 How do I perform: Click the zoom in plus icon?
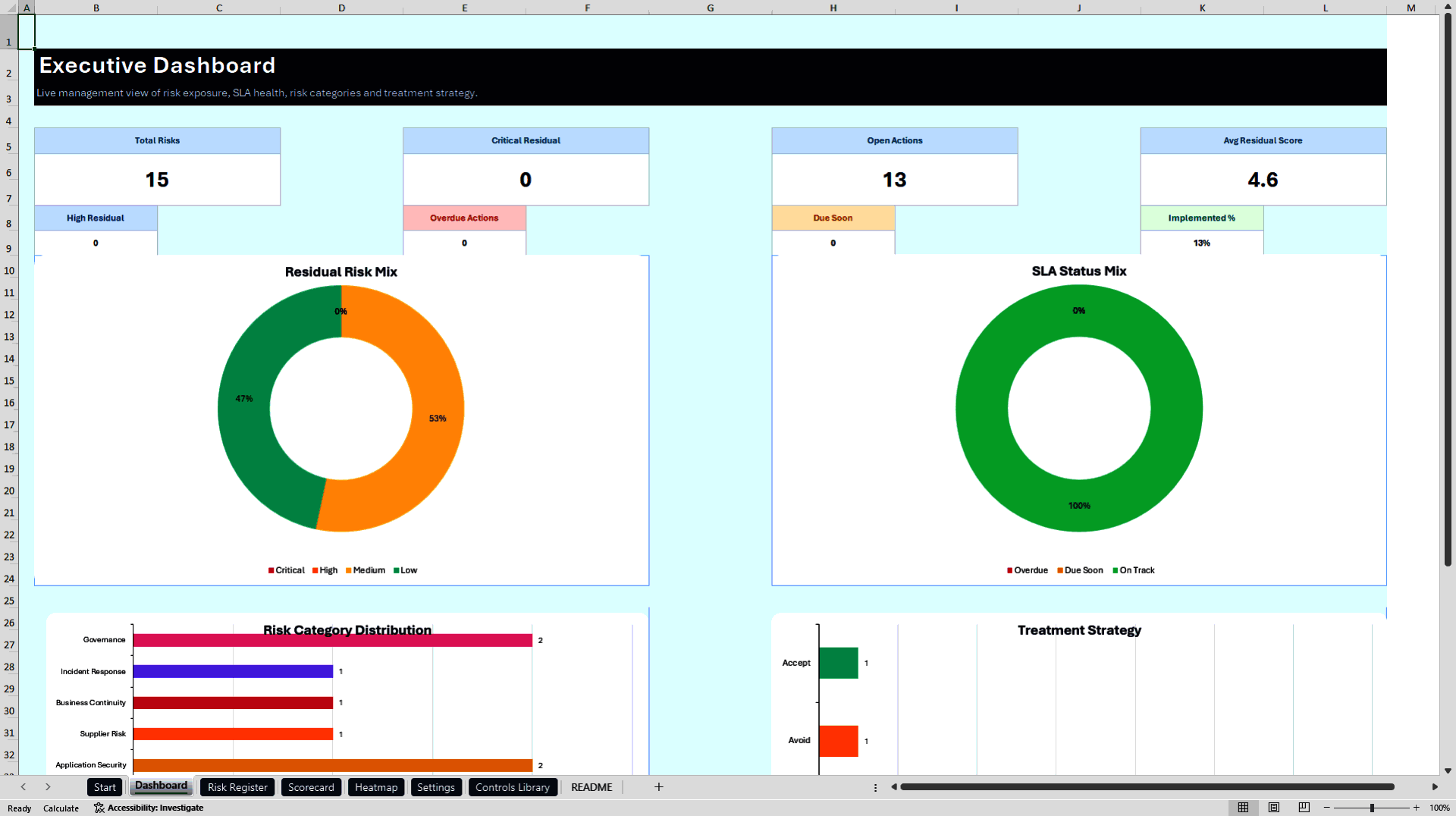point(1416,808)
